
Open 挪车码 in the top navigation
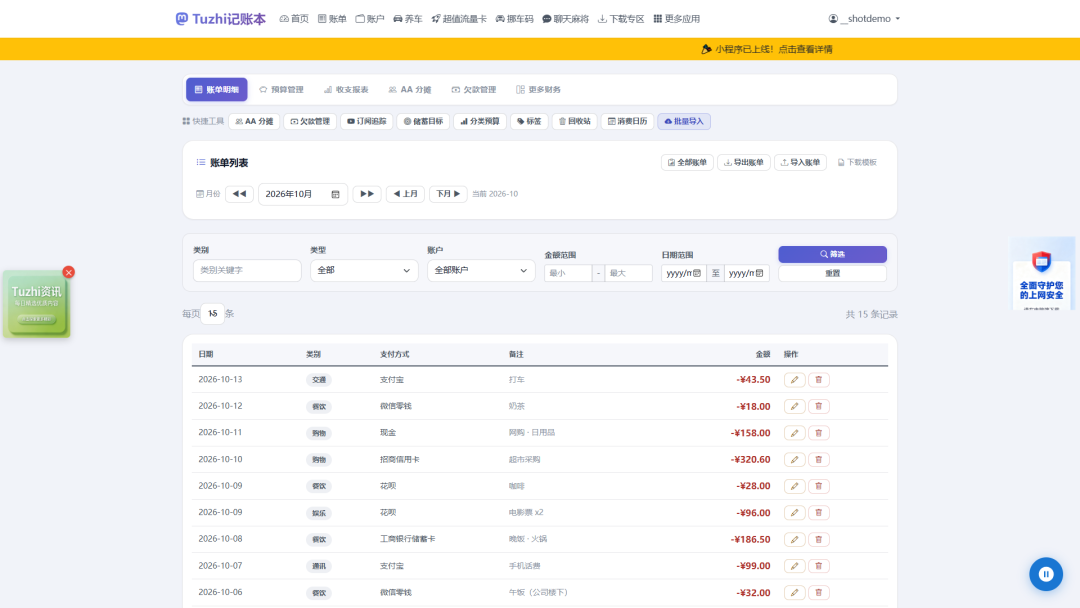point(515,19)
